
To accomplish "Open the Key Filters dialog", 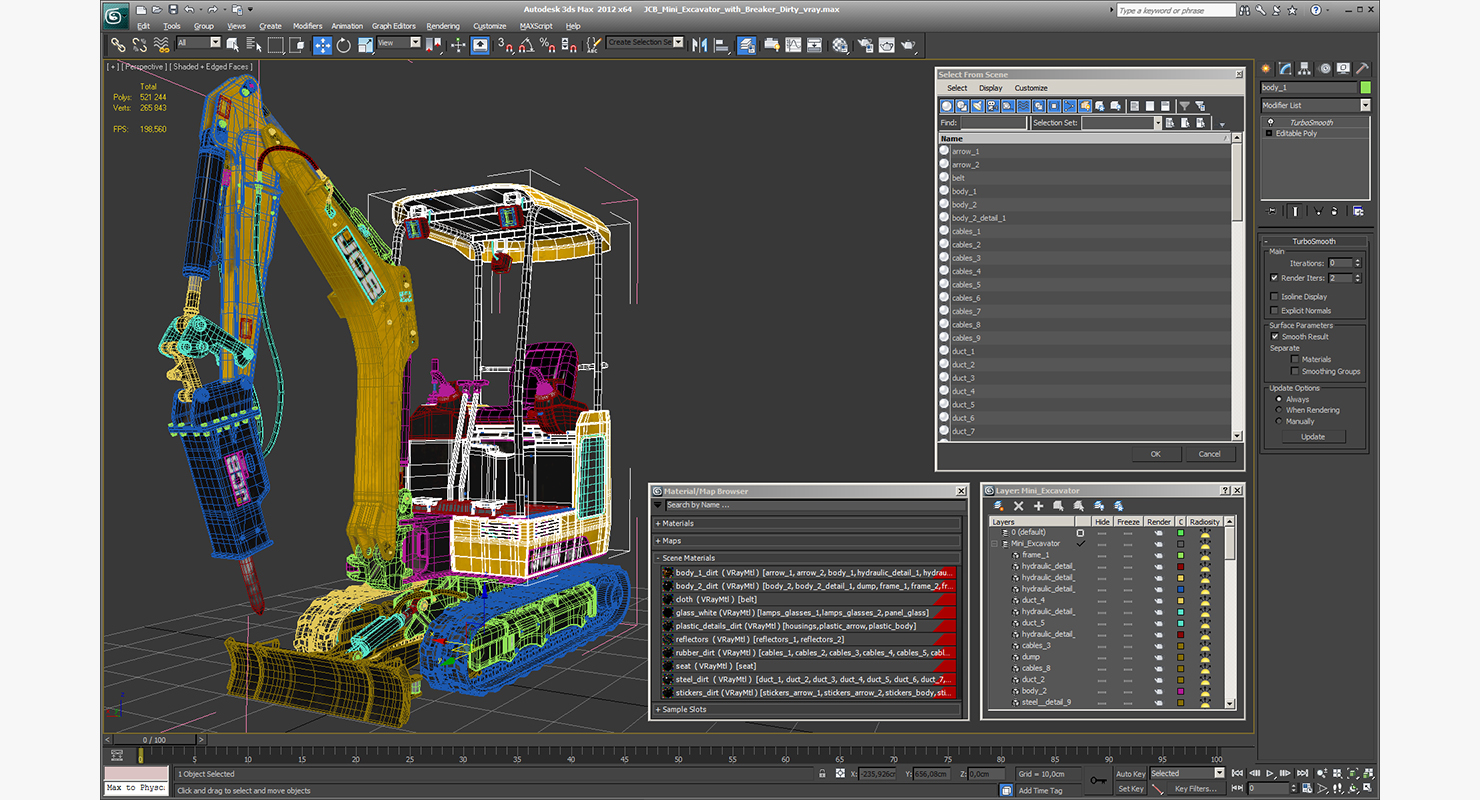I will click(x=1195, y=789).
